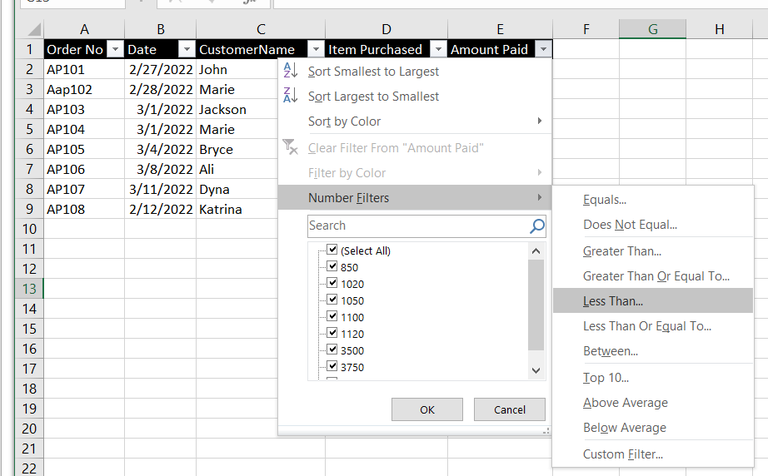
Task: Uncheck the 850 value checkbox
Action: 333,267
